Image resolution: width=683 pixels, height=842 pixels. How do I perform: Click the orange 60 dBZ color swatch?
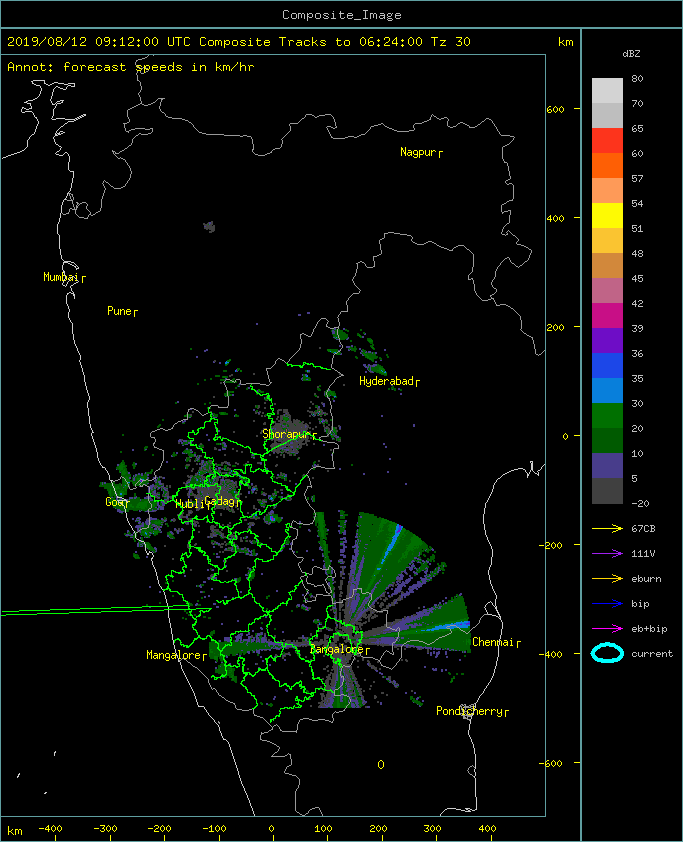(607, 165)
